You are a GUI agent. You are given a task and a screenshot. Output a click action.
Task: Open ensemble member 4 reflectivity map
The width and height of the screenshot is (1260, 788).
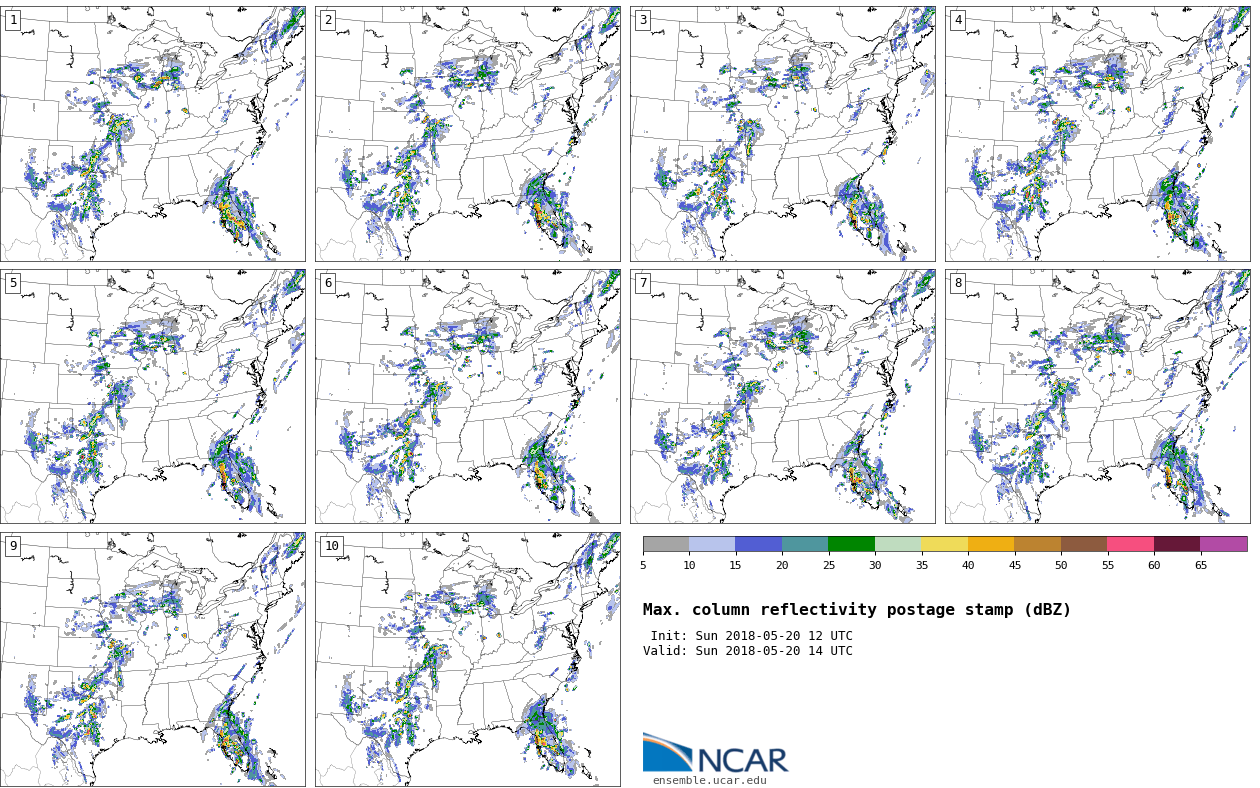tap(1097, 134)
